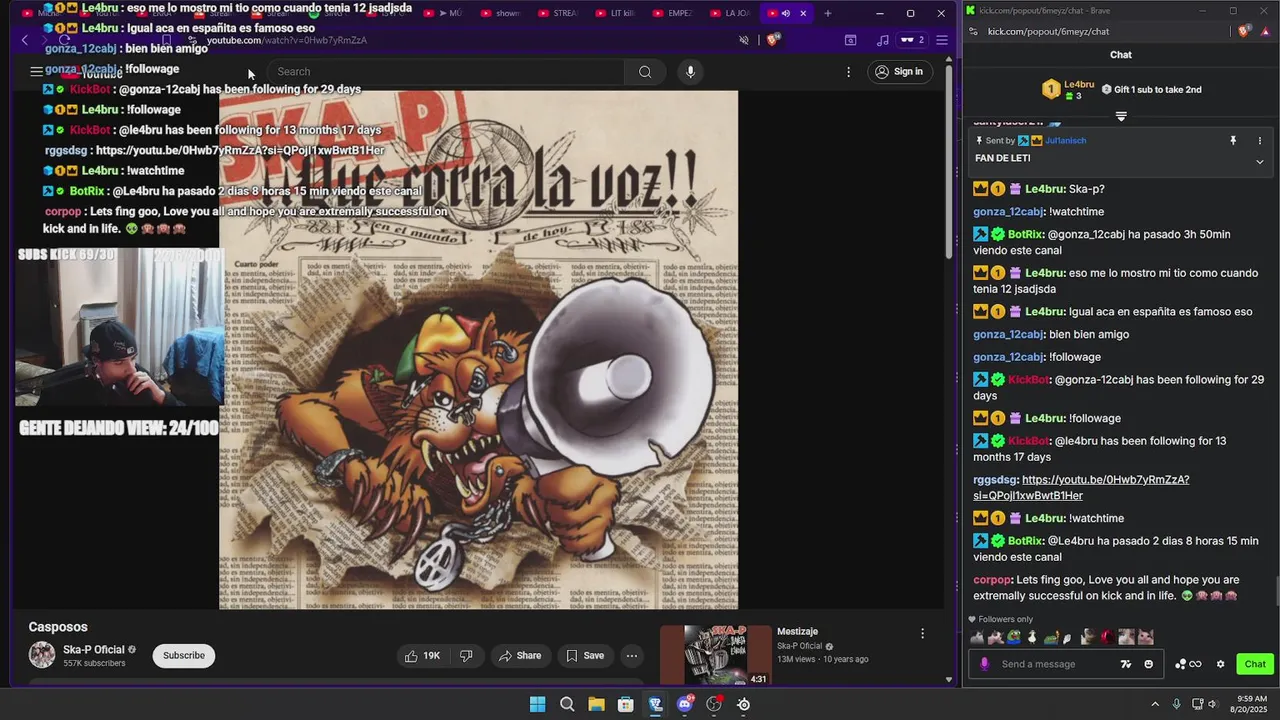
Task: Dislike the Casposos video
Action: [x=466, y=656]
